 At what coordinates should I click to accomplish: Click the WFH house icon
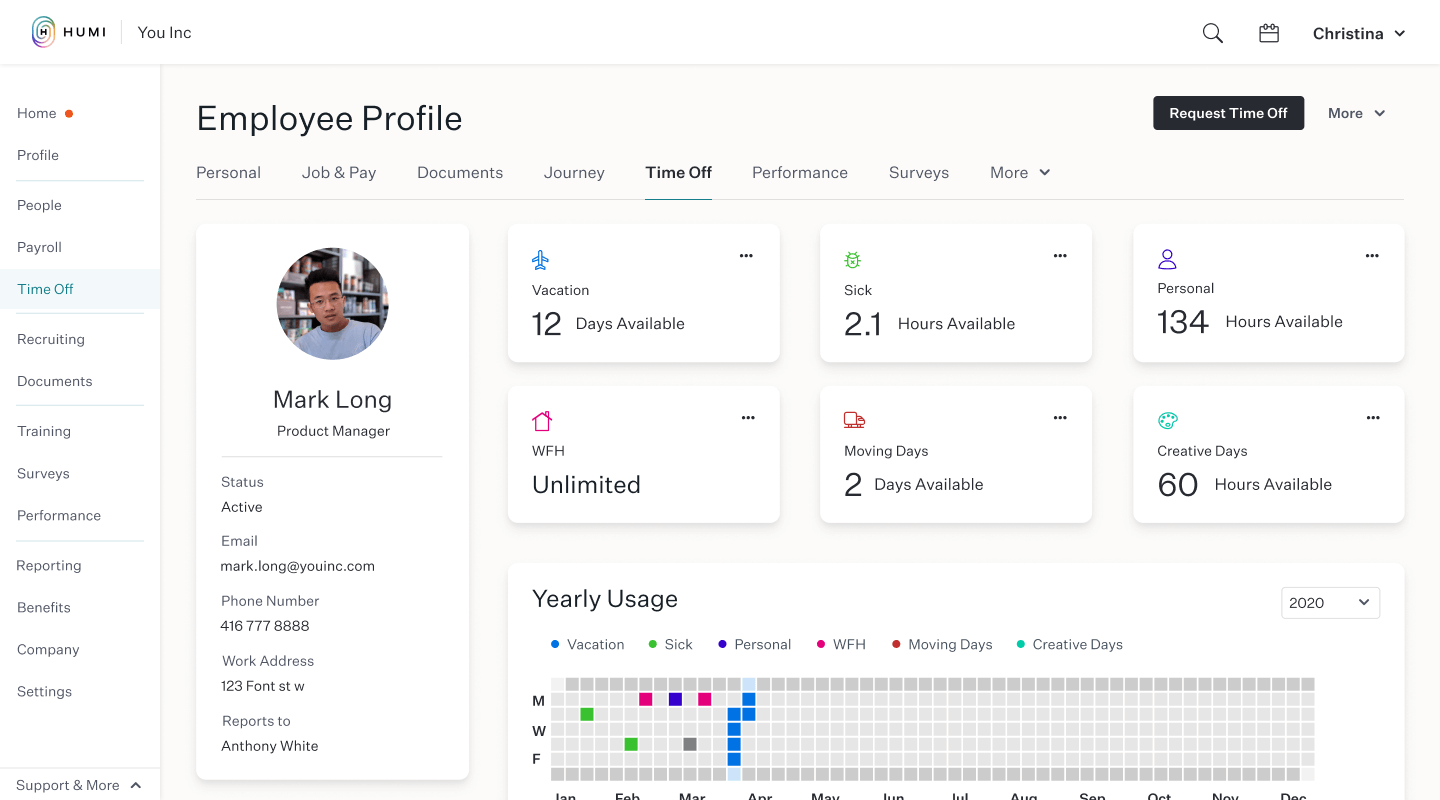click(541, 420)
